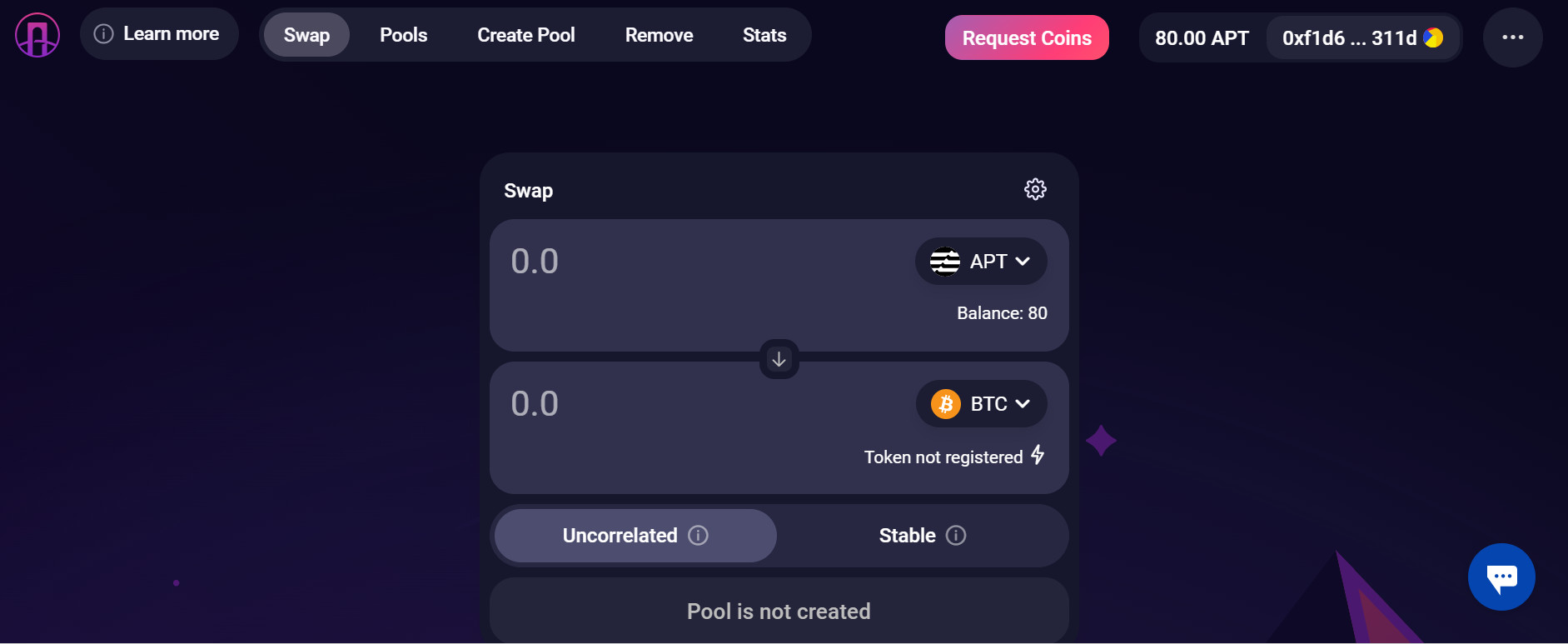
Task: Open the APT token dropdown
Action: click(980, 262)
